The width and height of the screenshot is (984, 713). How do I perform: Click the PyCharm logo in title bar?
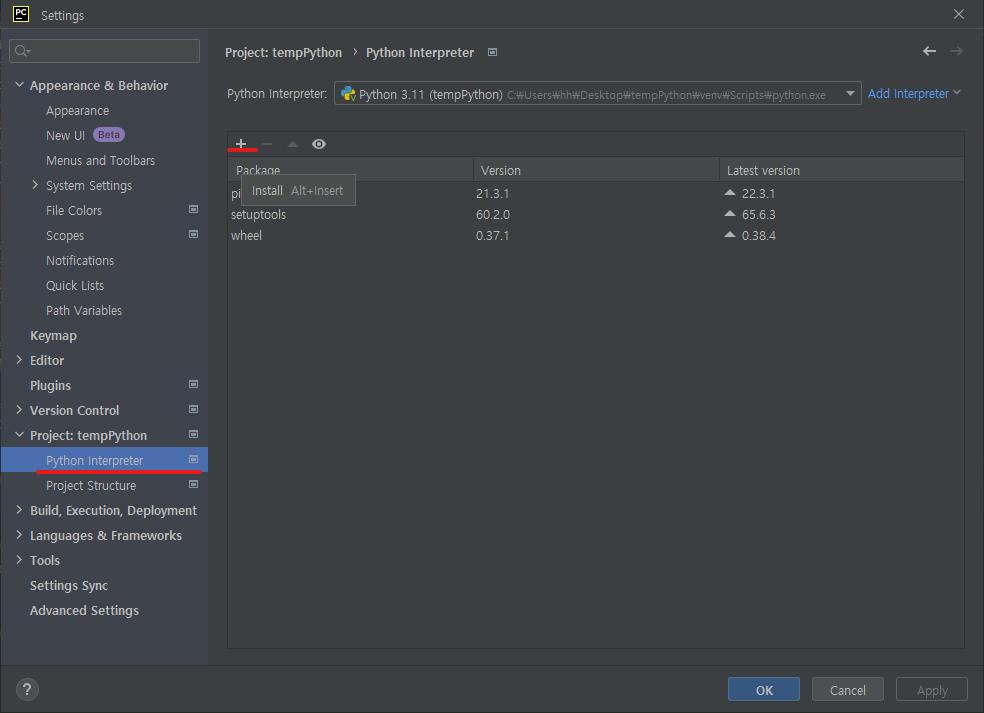pos(21,14)
